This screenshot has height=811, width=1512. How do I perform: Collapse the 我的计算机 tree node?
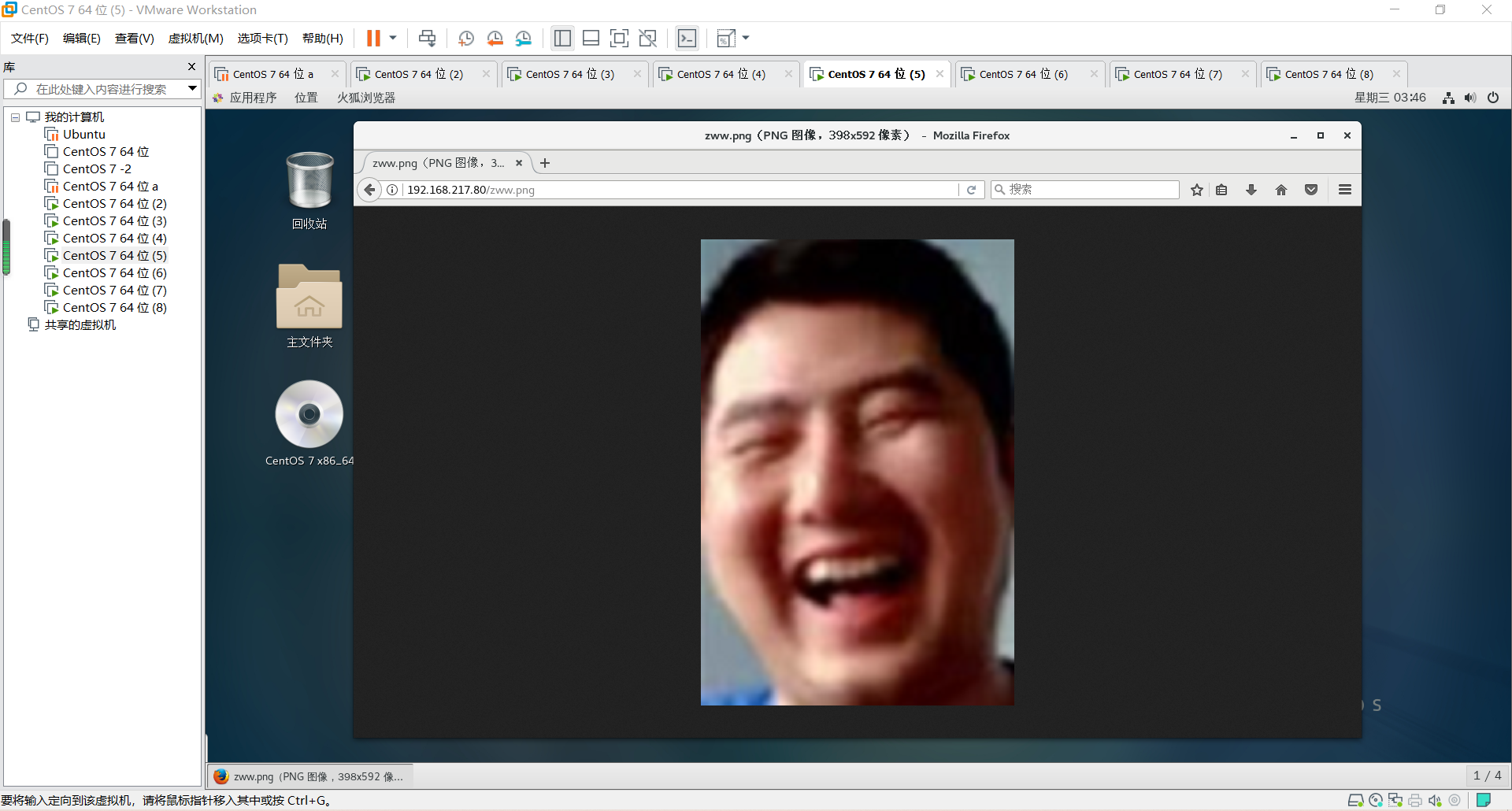coord(15,117)
